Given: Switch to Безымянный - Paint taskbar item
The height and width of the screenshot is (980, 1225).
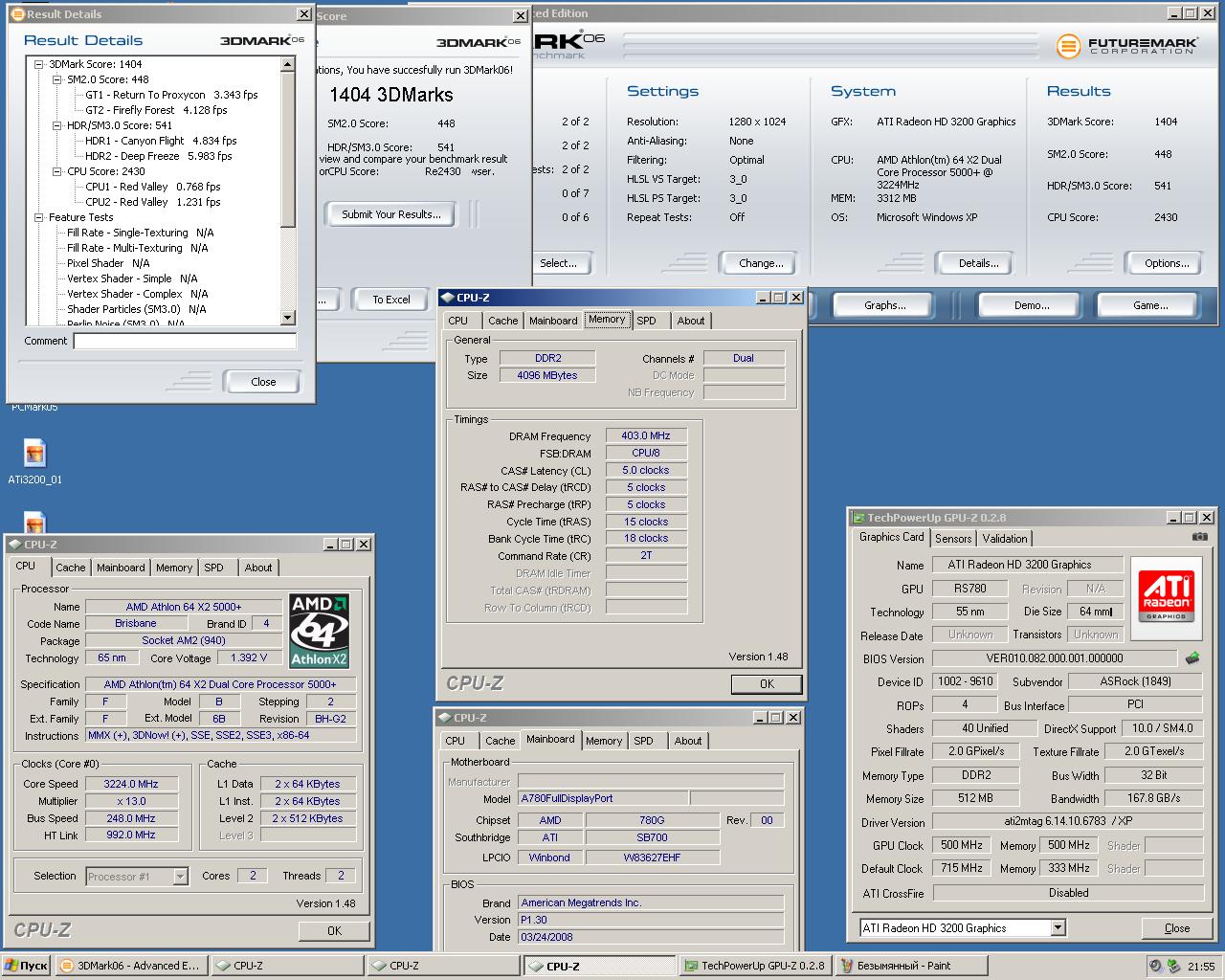Looking at the screenshot, I should click(910, 966).
